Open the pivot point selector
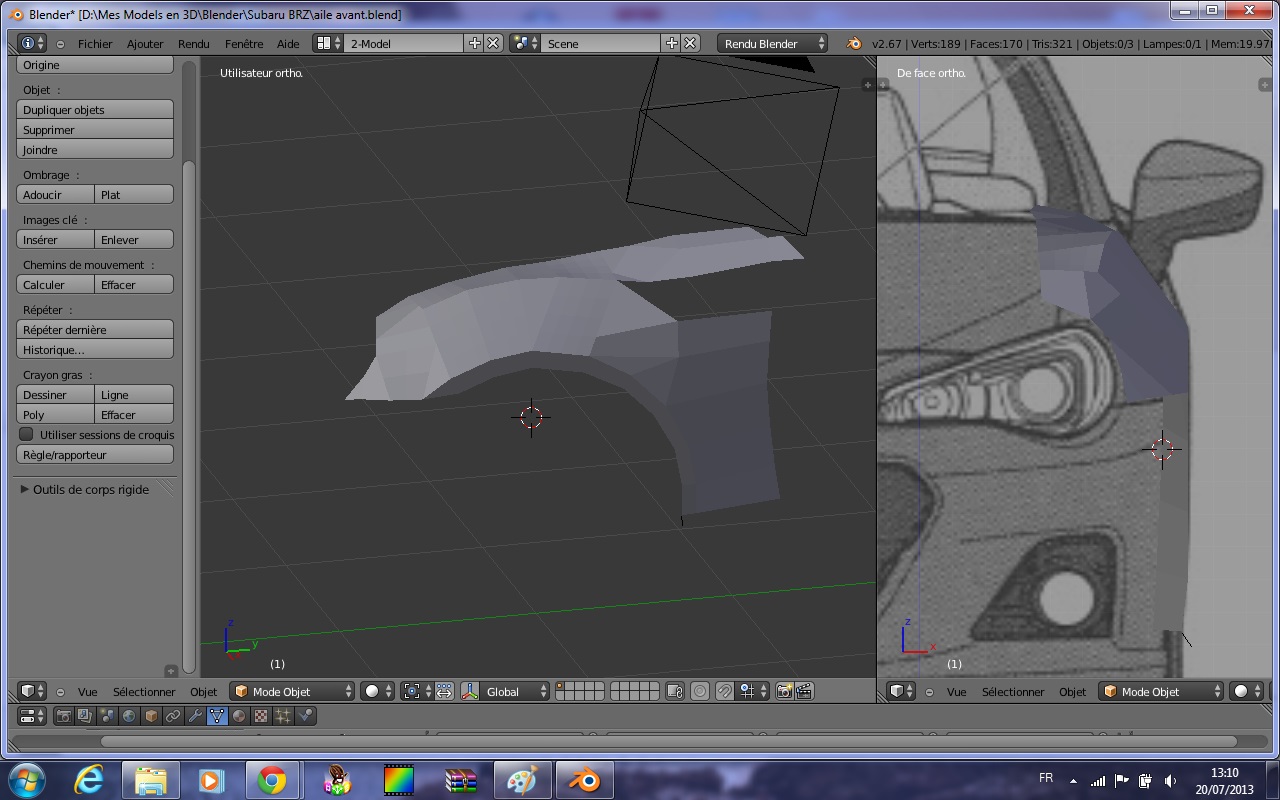The height and width of the screenshot is (800, 1280). pos(418,691)
